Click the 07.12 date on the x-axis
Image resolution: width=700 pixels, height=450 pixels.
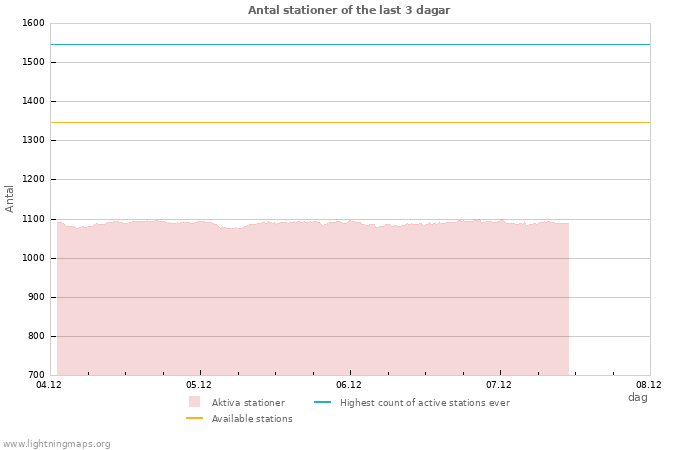click(499, 385)
